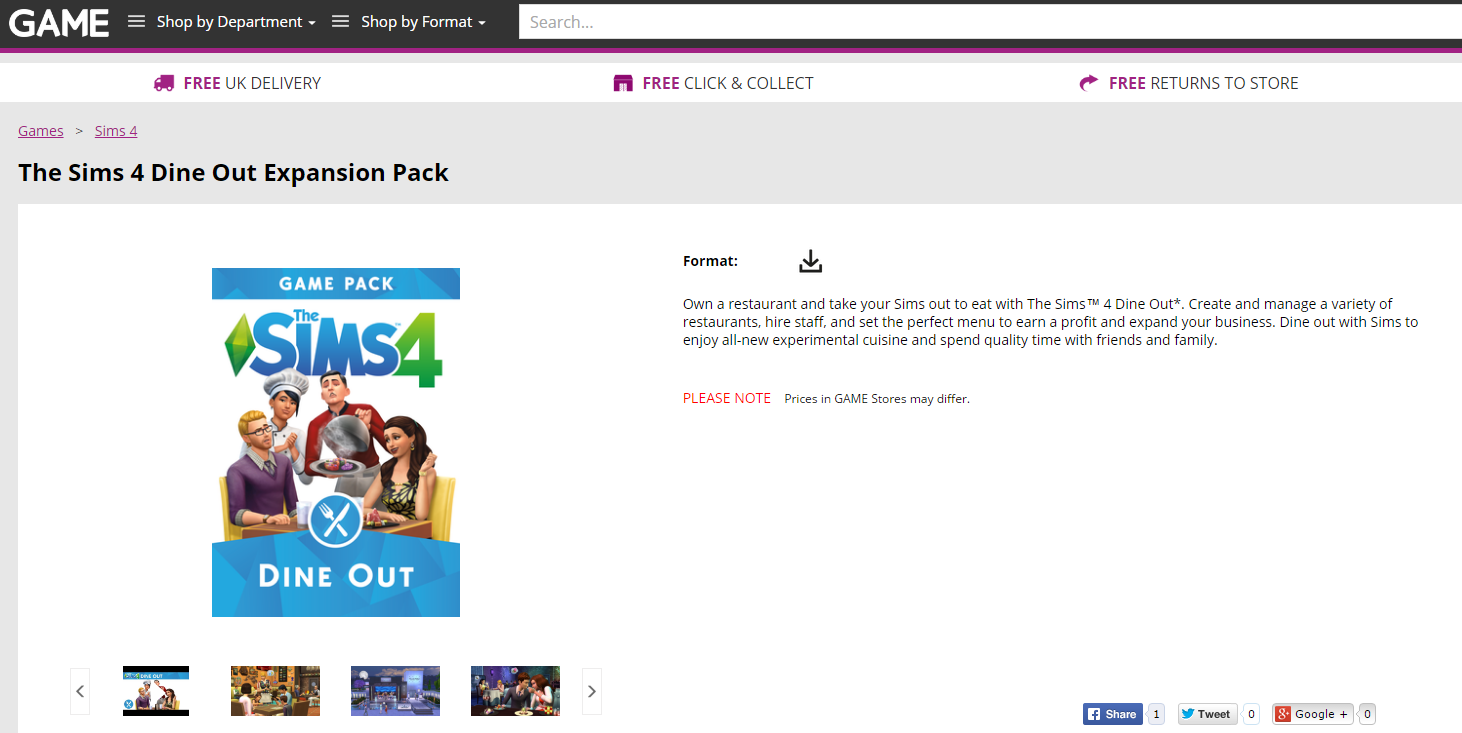Share via Google + button
1462x733 pixels.
coord(1313,714)
